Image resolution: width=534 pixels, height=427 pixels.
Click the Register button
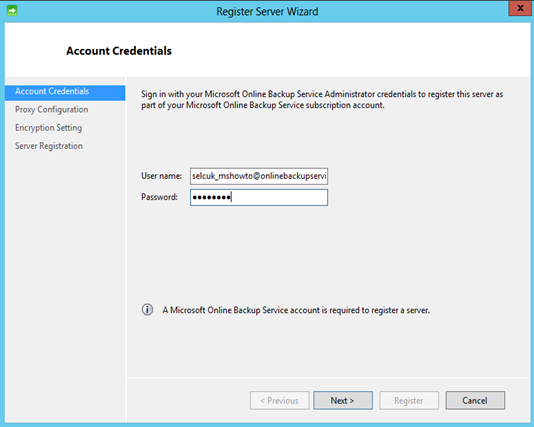409,400
